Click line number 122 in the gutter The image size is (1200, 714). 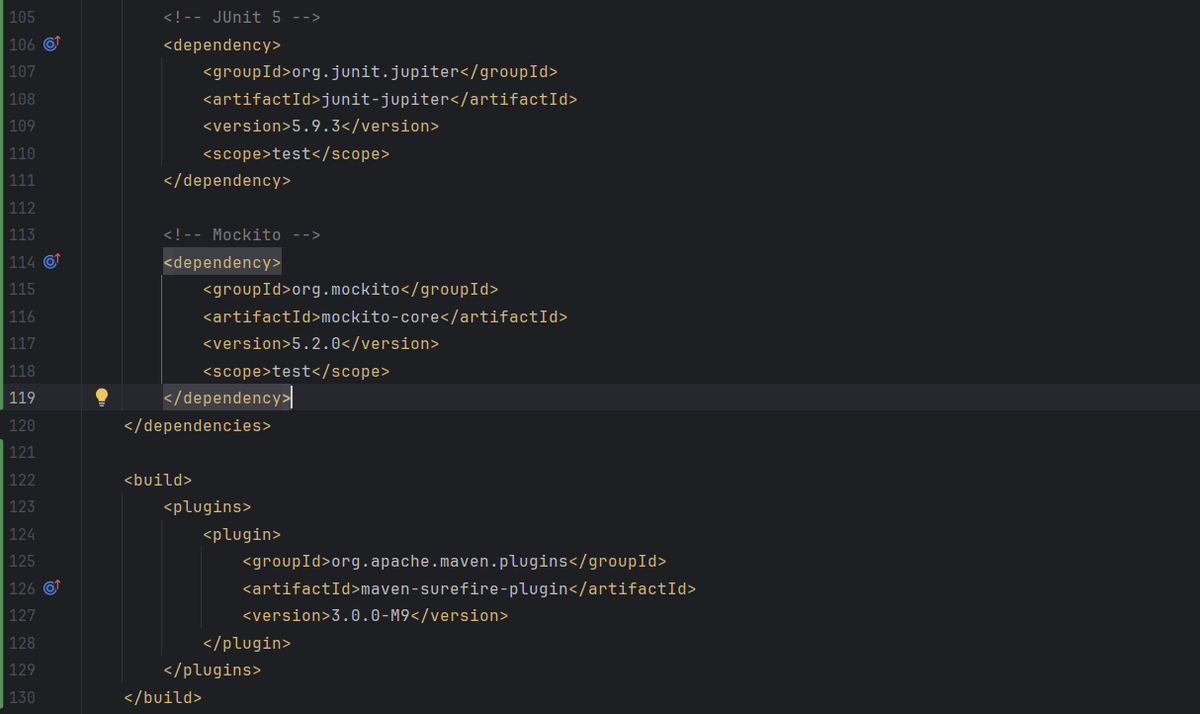22,480
